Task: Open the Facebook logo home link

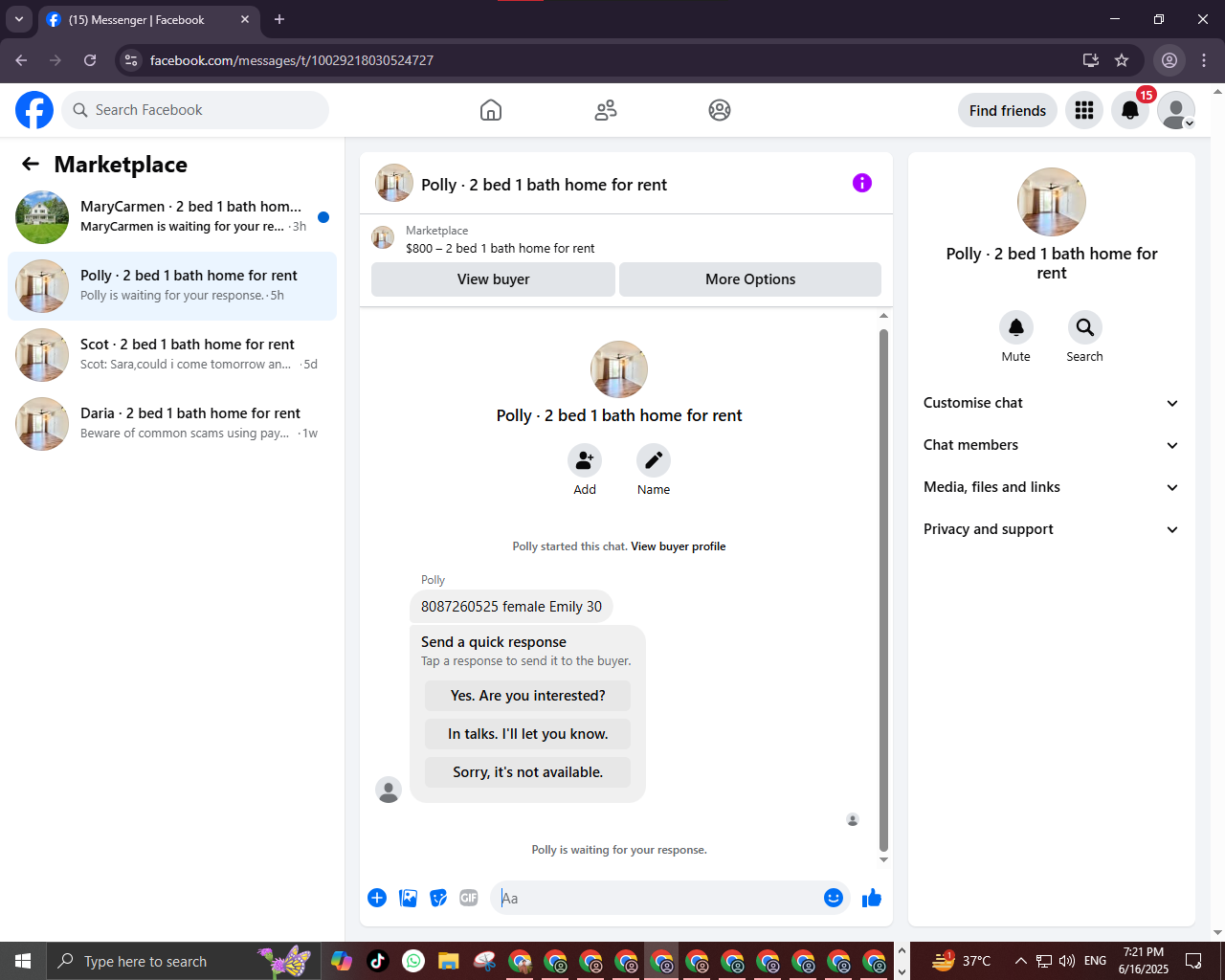Action: (x=34, y=110)
